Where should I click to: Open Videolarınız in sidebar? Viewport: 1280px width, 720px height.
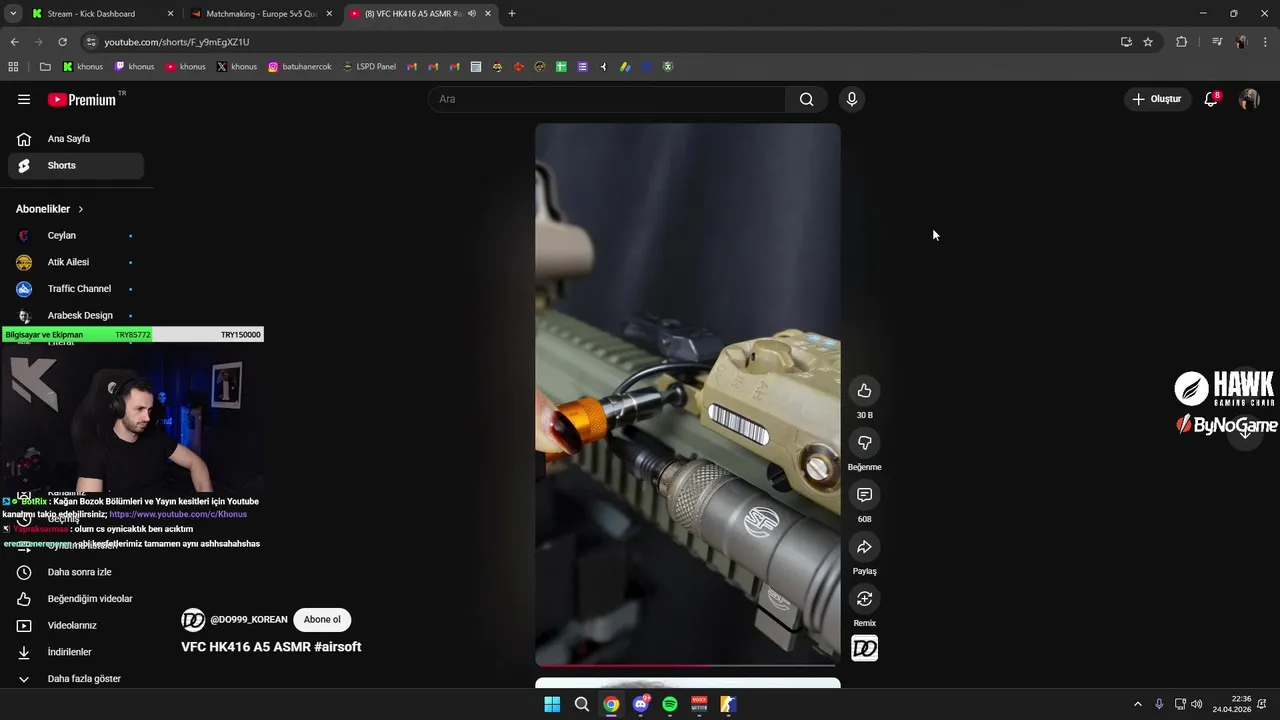pos(76,626)
